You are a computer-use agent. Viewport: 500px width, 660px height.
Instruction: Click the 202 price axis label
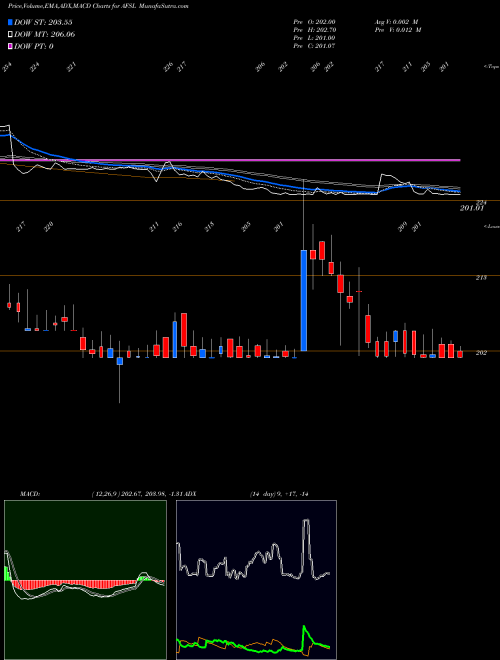(481, 353)
